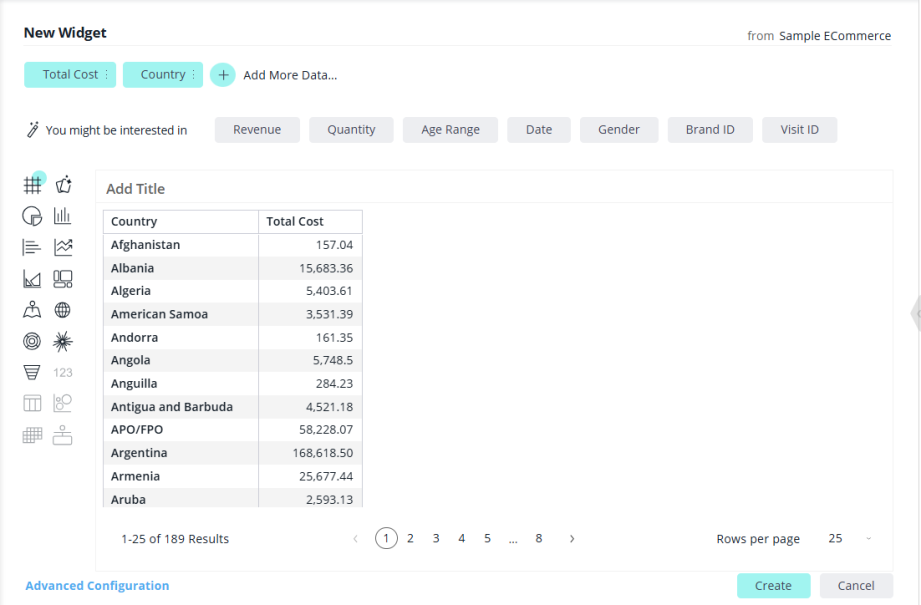
Task: Select the Funnel chart type
Action: click(32, 372)
